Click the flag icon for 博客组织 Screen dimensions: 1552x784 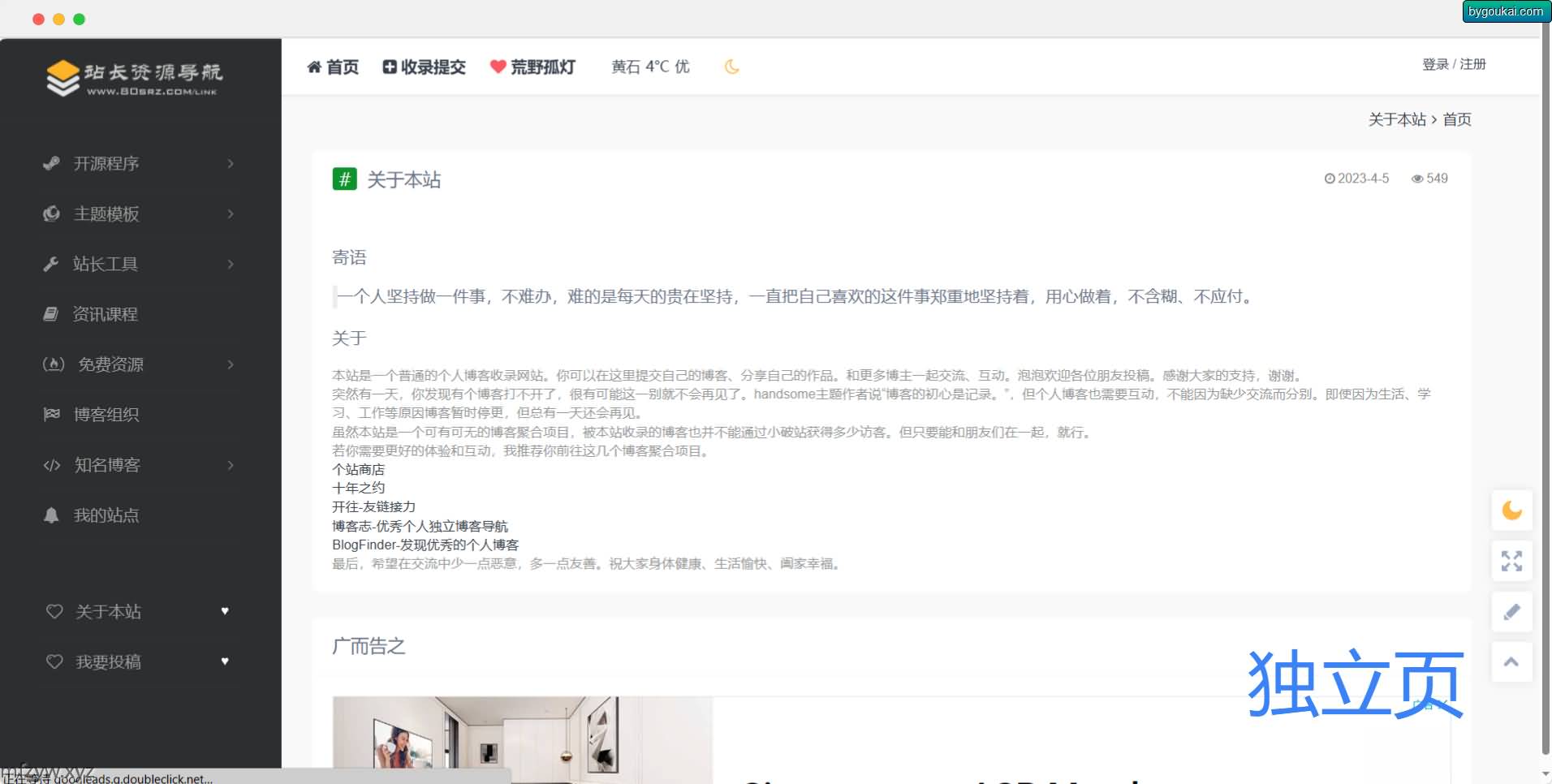51,415
